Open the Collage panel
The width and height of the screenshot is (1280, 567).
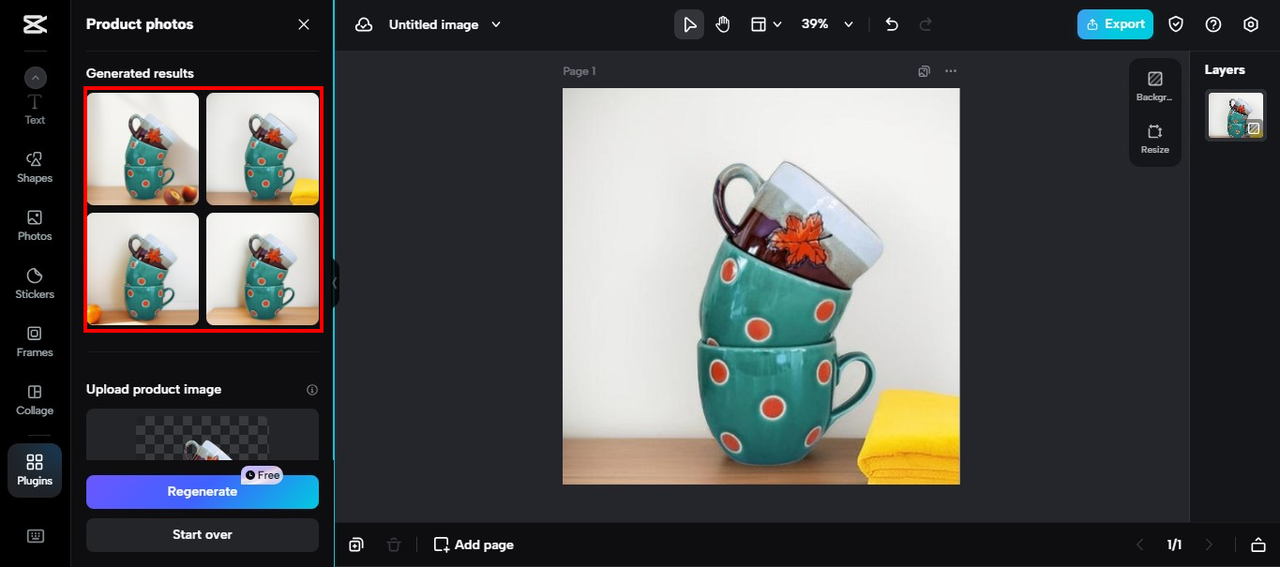(35, 399)
